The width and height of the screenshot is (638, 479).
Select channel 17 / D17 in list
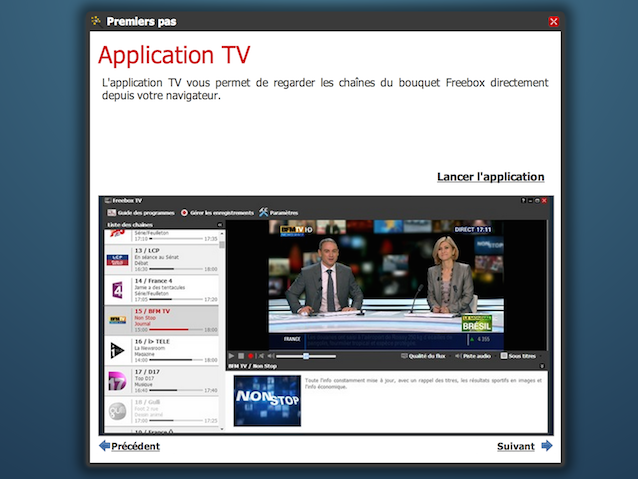[162, 381]
